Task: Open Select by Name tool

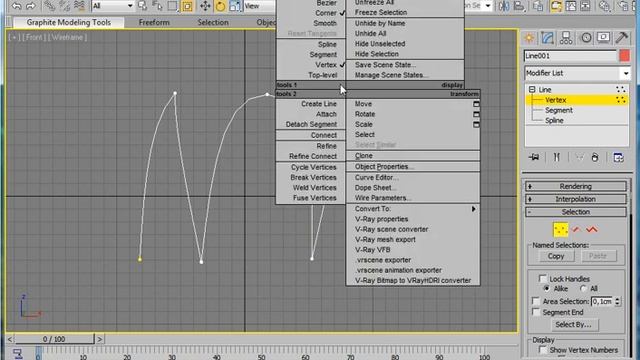Action: coord(158,6)
